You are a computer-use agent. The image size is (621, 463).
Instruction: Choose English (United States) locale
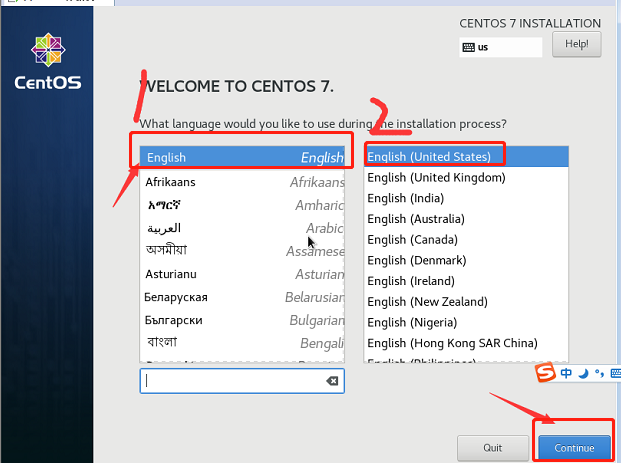coord(466,157)
